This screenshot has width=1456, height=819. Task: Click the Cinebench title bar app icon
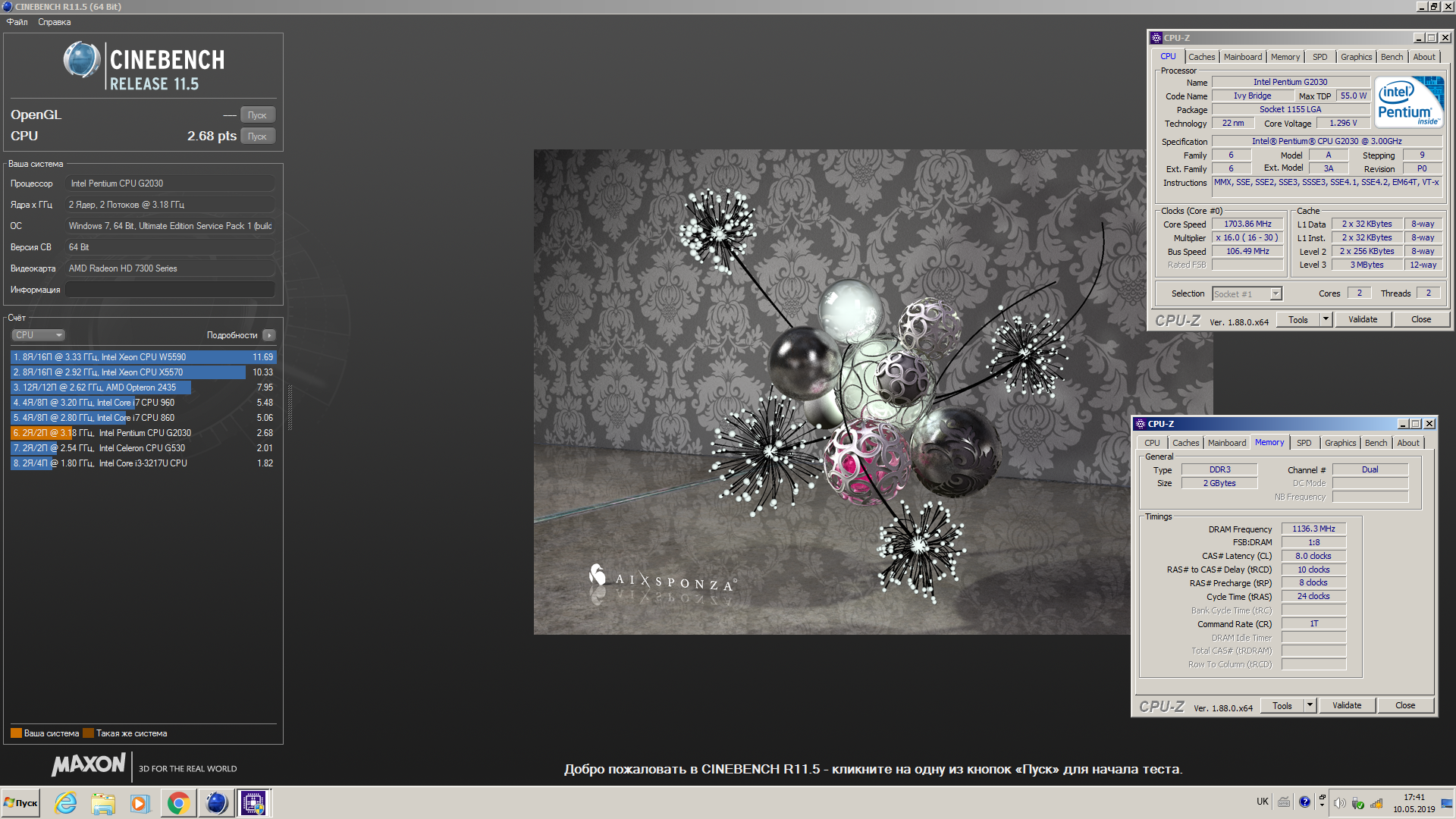[8, 6]
